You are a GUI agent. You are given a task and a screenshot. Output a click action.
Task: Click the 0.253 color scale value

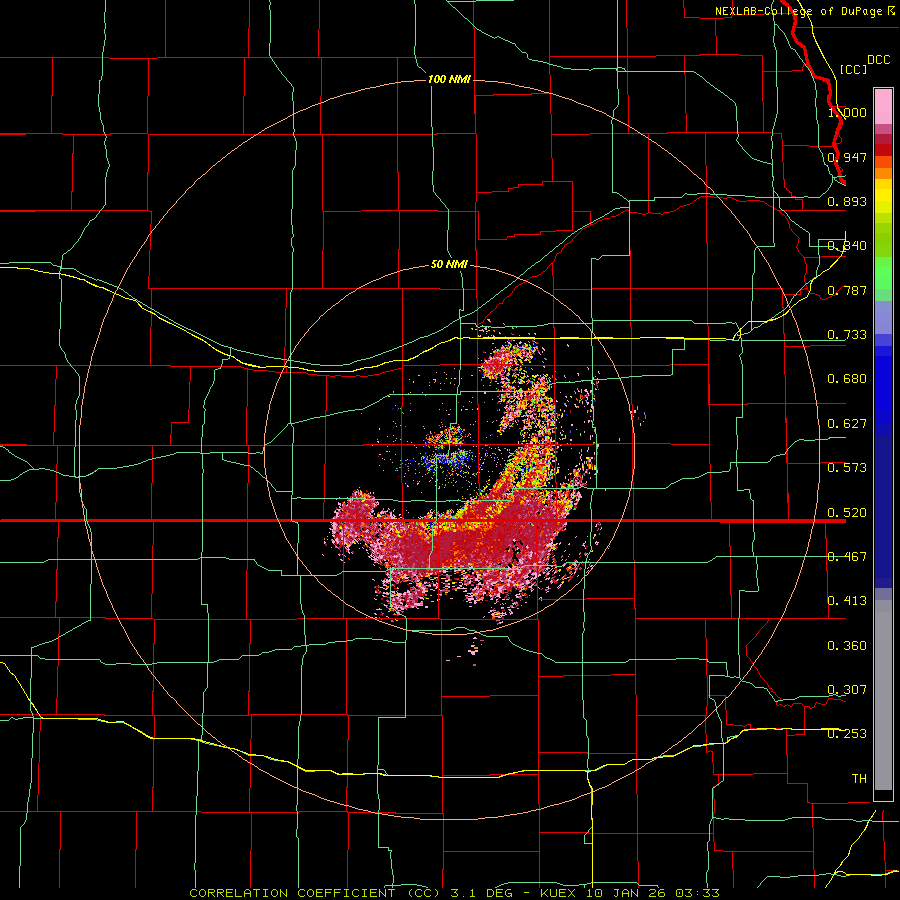(x=847, y=734)
